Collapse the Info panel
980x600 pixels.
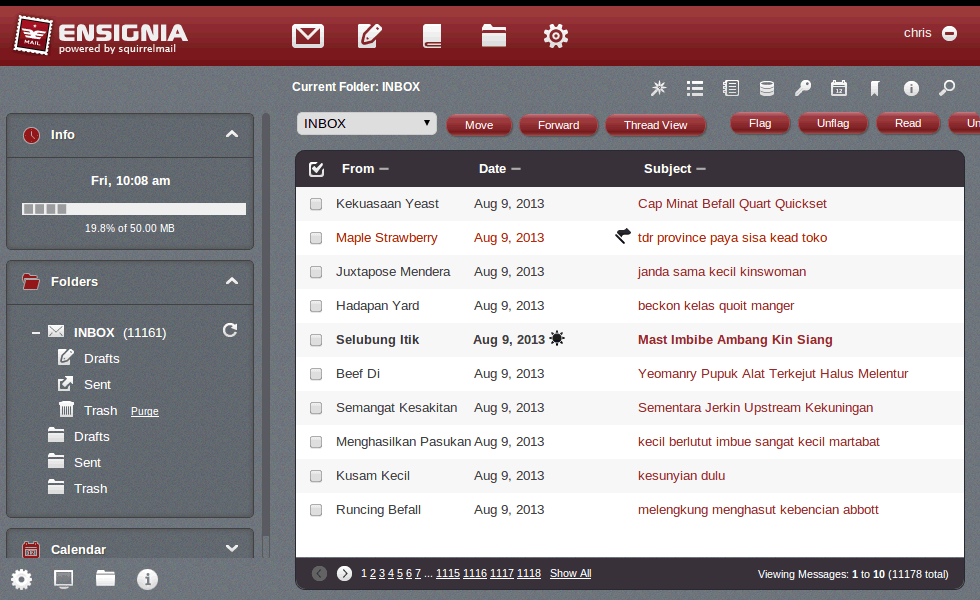[x=232, y=134]
